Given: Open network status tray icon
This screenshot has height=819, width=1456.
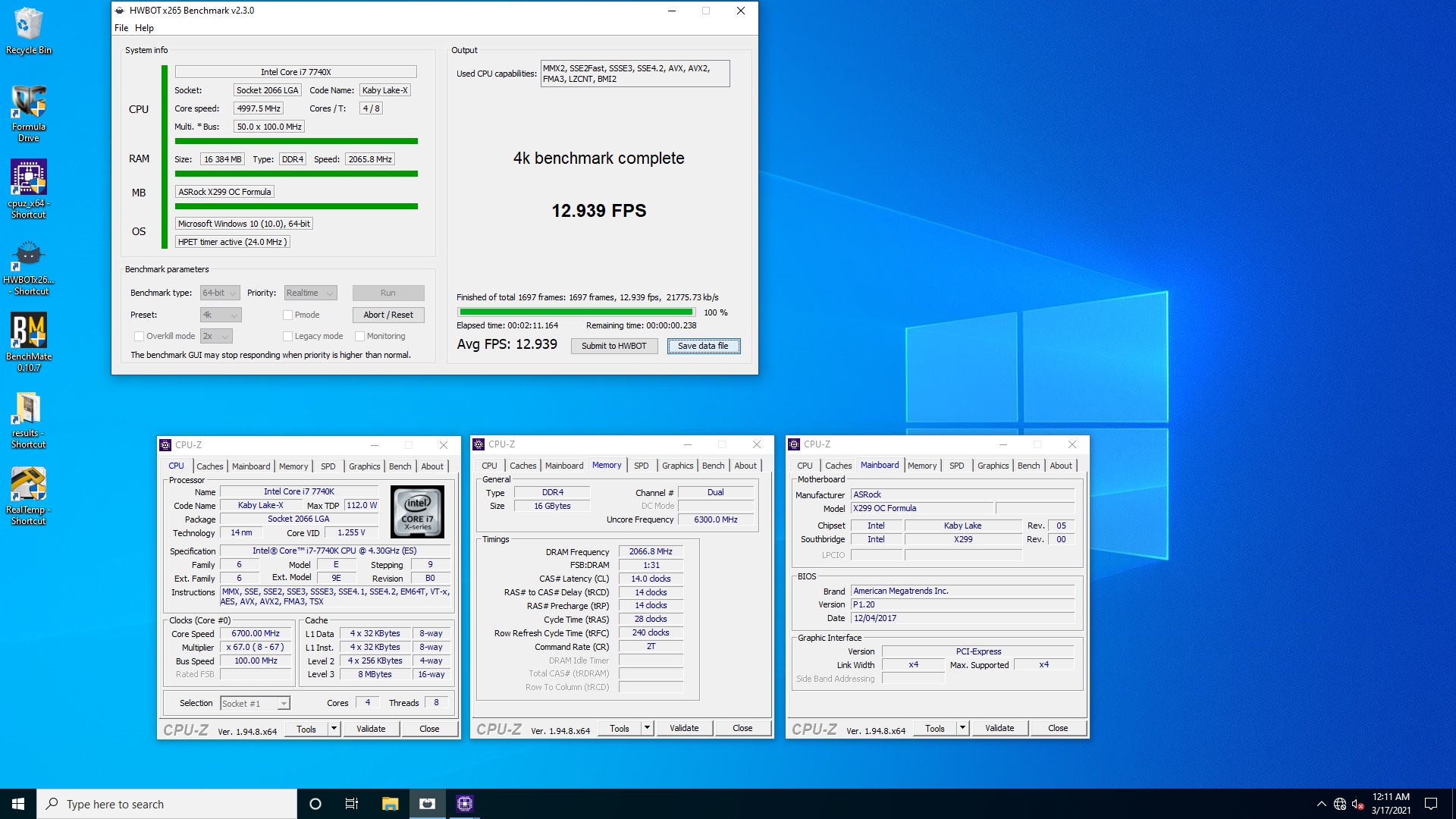Looking at the screenshot, I should pos(1340,804).
